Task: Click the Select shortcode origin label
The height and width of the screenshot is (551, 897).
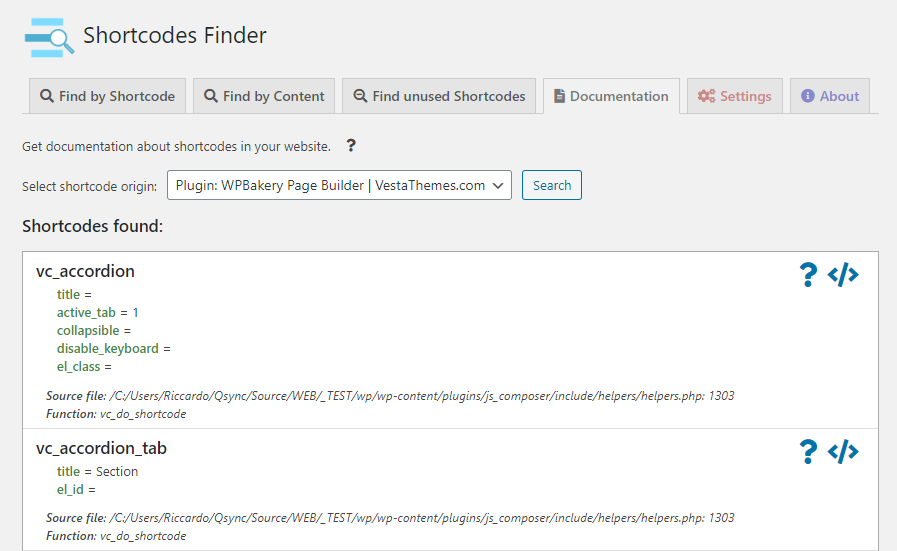Action: 89,187
